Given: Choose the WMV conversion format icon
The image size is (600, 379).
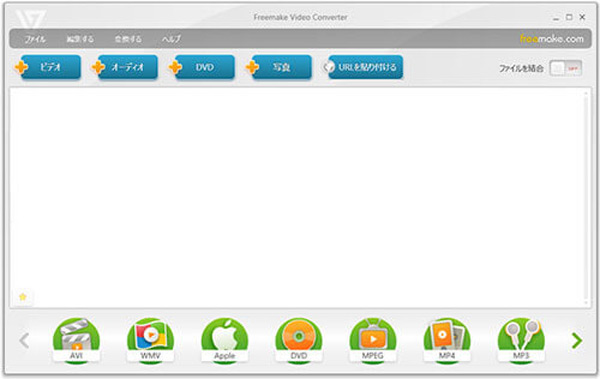Looking at the screenshot, I should 150,340.
